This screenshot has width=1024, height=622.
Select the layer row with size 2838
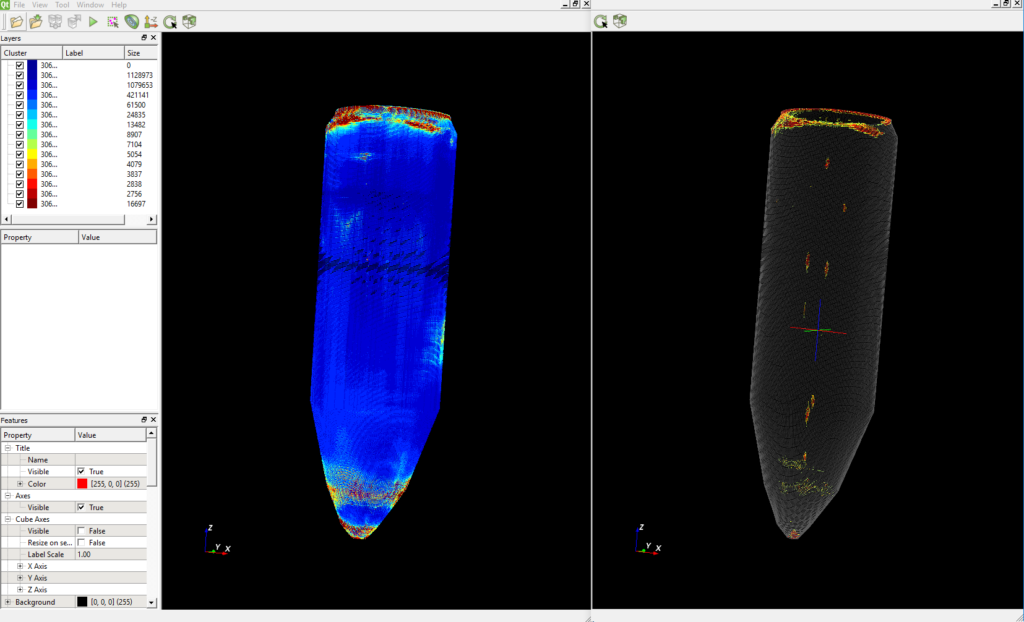tap(79, 184)
